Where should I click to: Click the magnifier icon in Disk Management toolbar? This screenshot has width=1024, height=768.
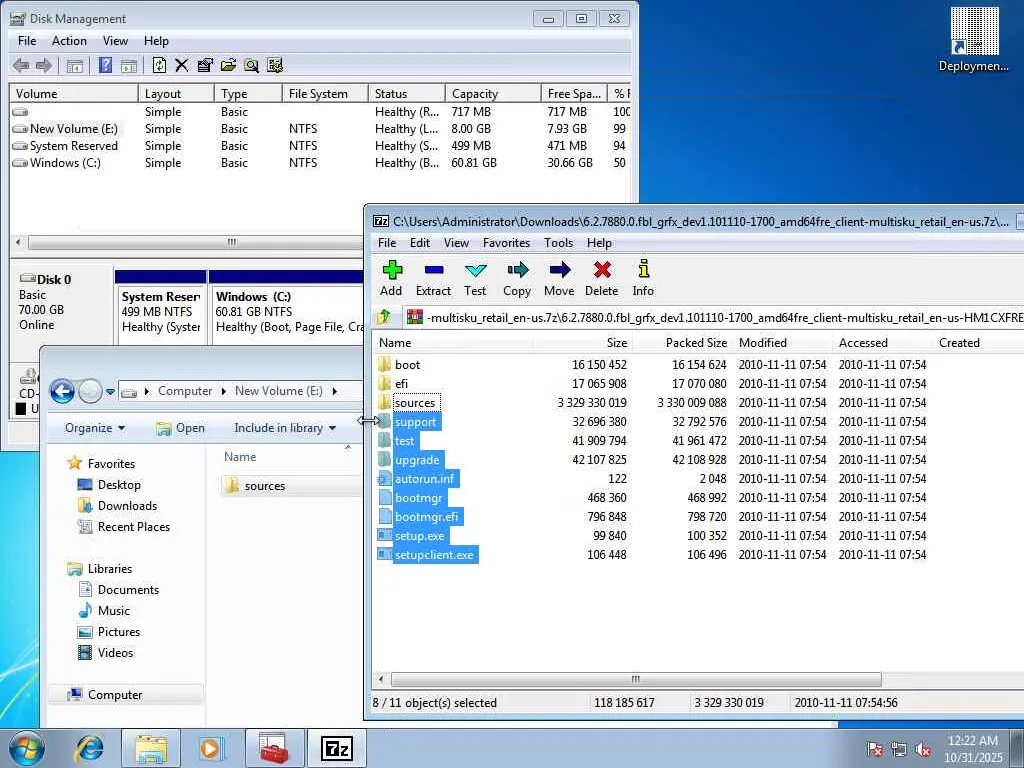coord(251,65)
